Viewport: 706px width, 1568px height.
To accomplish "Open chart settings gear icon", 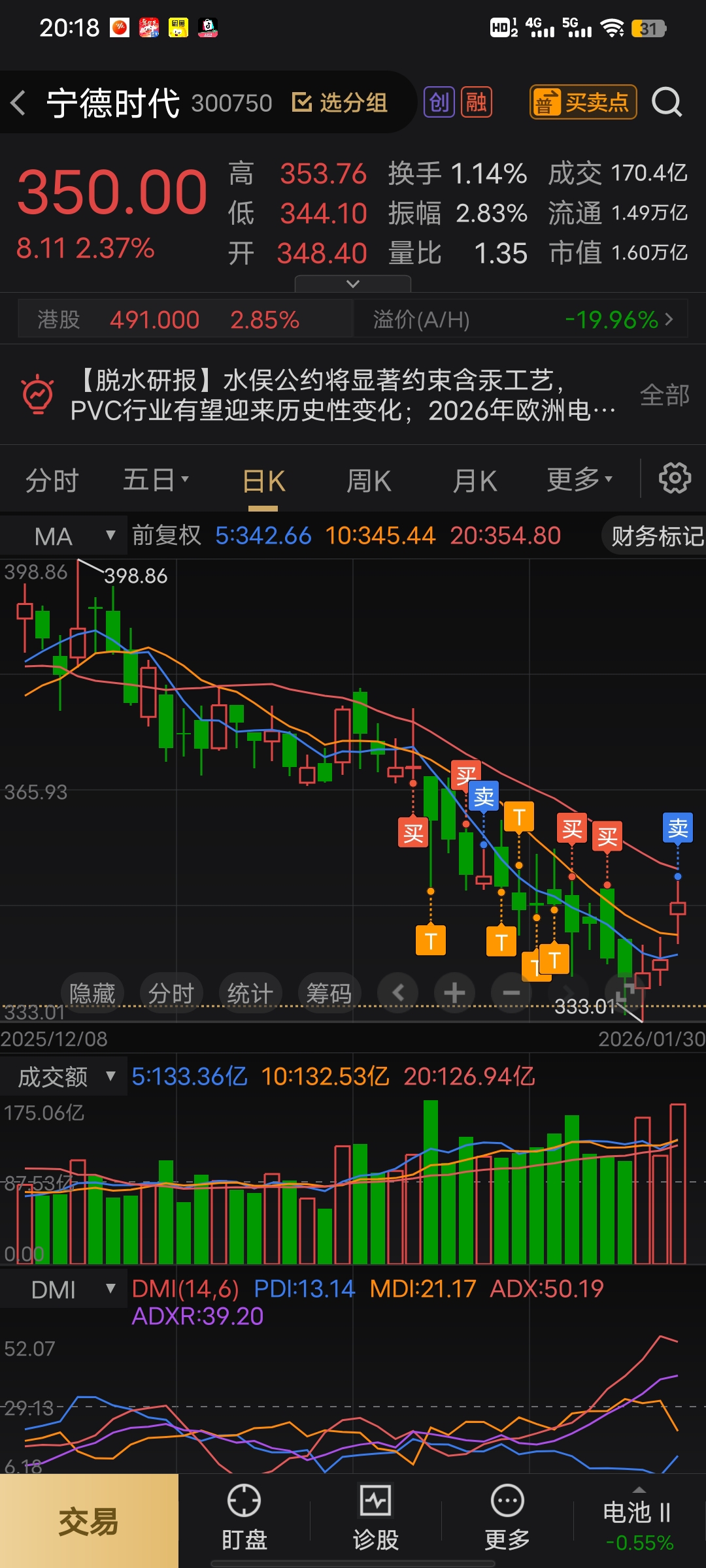I will (675, 478).
